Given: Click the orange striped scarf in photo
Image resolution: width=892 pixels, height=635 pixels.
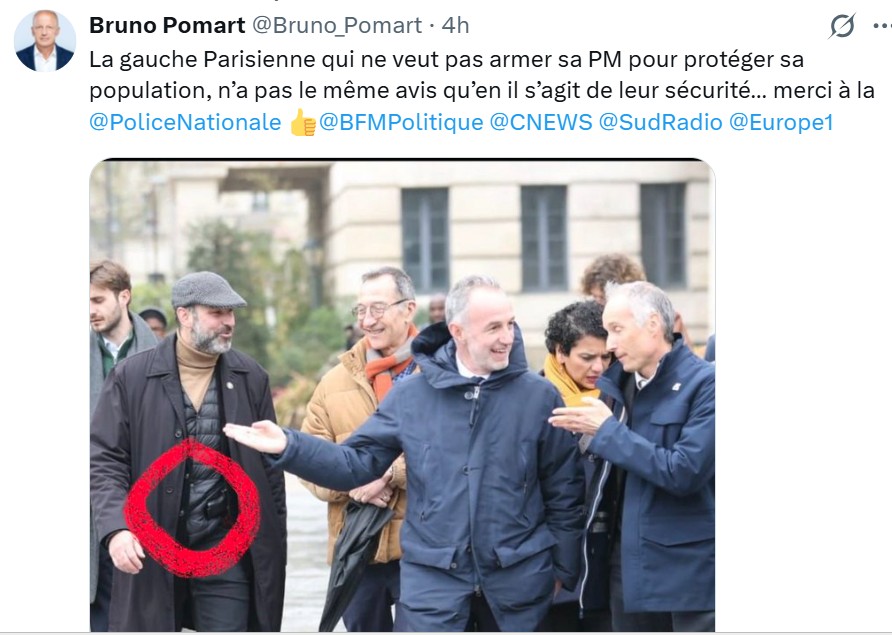Looking at the screenshot, I should pos(388,362).
